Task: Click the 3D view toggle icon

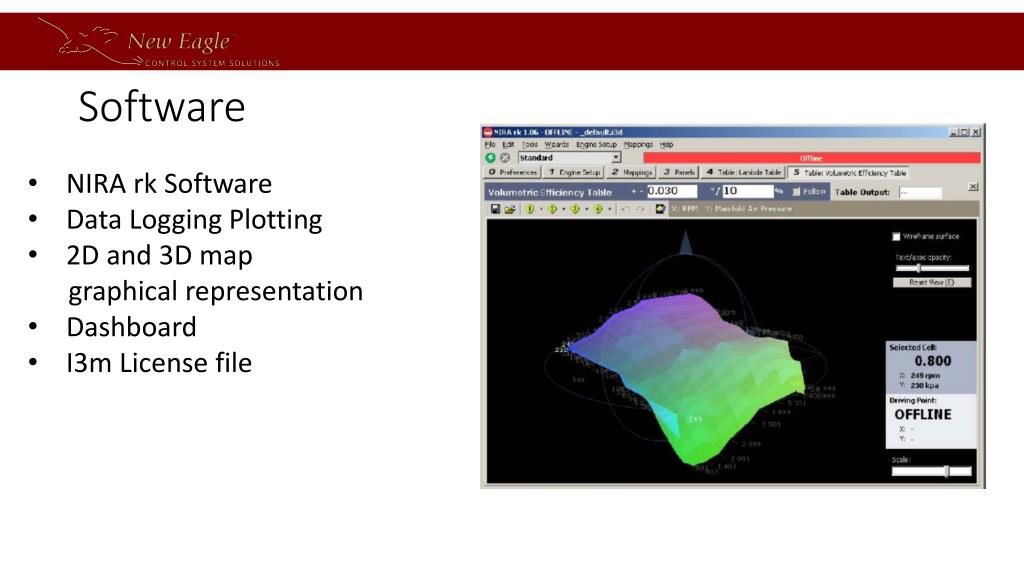Action: click(x=660, y=209)
